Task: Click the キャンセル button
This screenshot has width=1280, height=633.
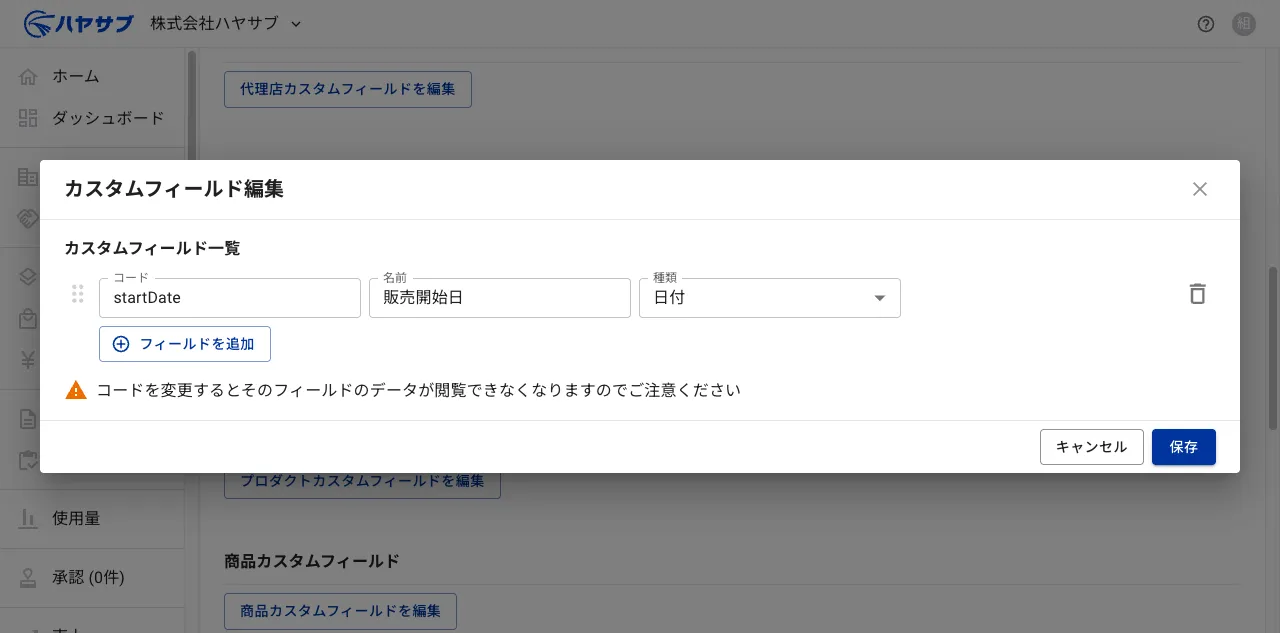Action: [1092, 447]
